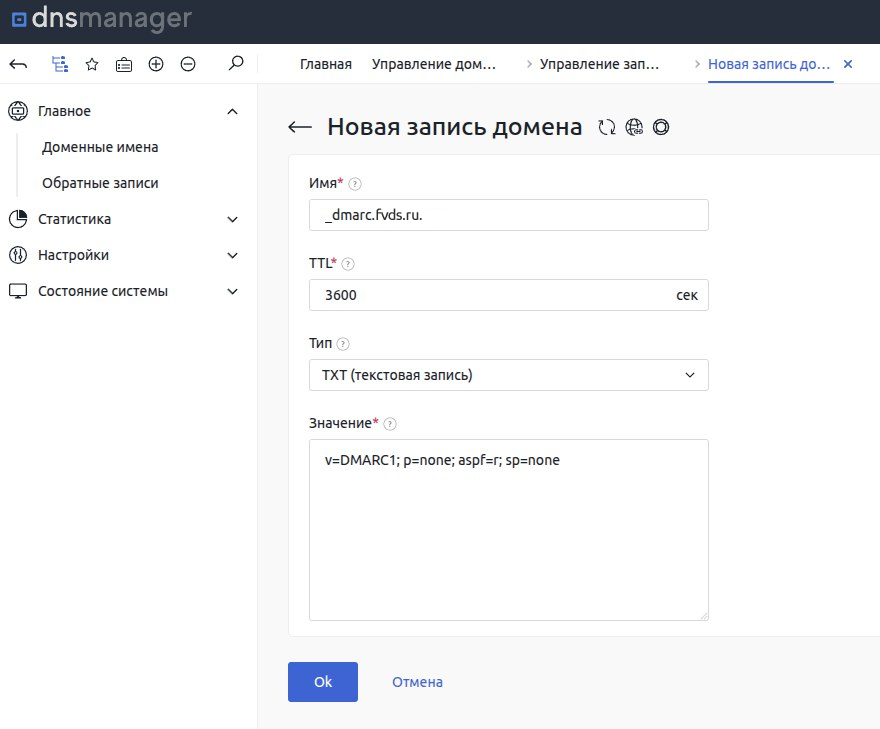
Task: Focus the Имя input field
Action: coord(508,215)
